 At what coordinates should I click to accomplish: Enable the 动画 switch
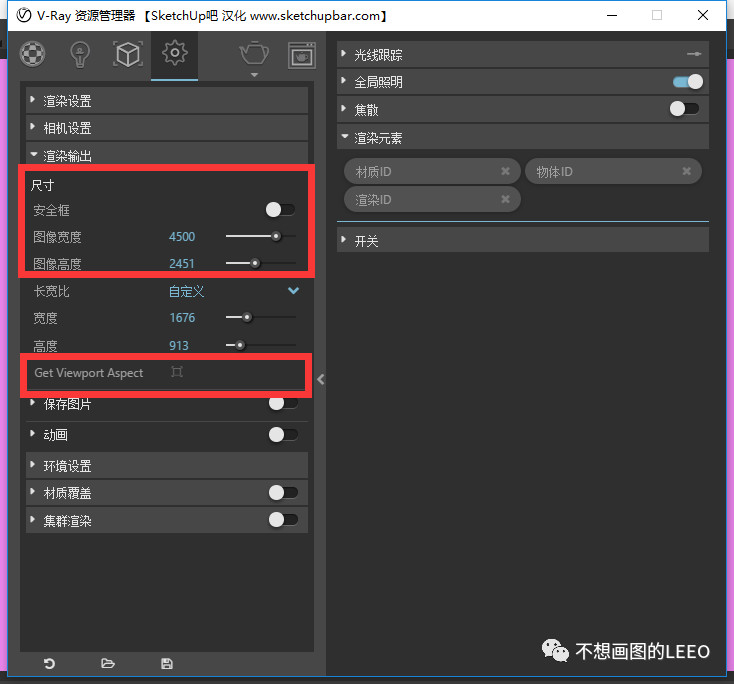point(283,434)
